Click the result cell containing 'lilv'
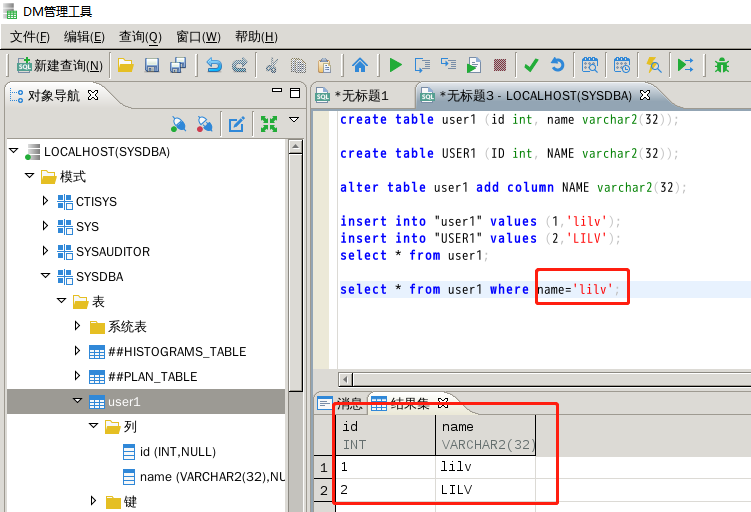 tap(485, 466)
